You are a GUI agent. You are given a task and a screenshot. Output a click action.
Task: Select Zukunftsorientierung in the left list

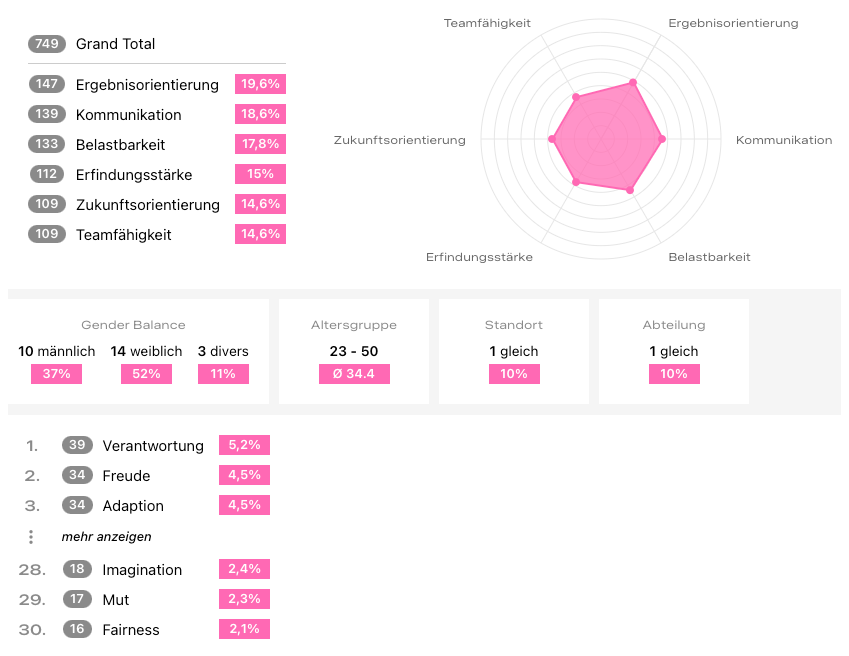pyautogui.click(x=147, y=205)
